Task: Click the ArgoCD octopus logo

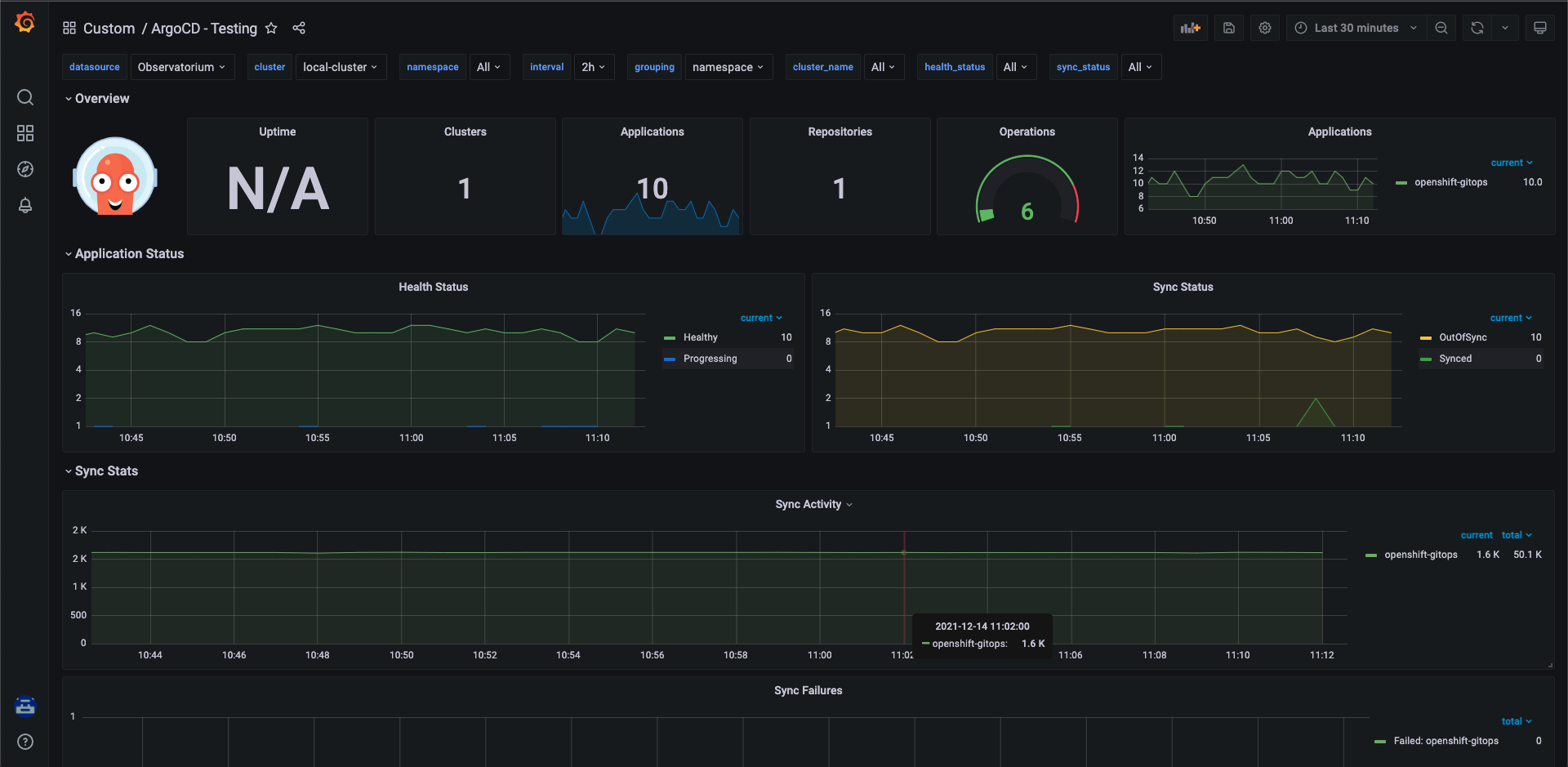Action: [x=115, y=176]
